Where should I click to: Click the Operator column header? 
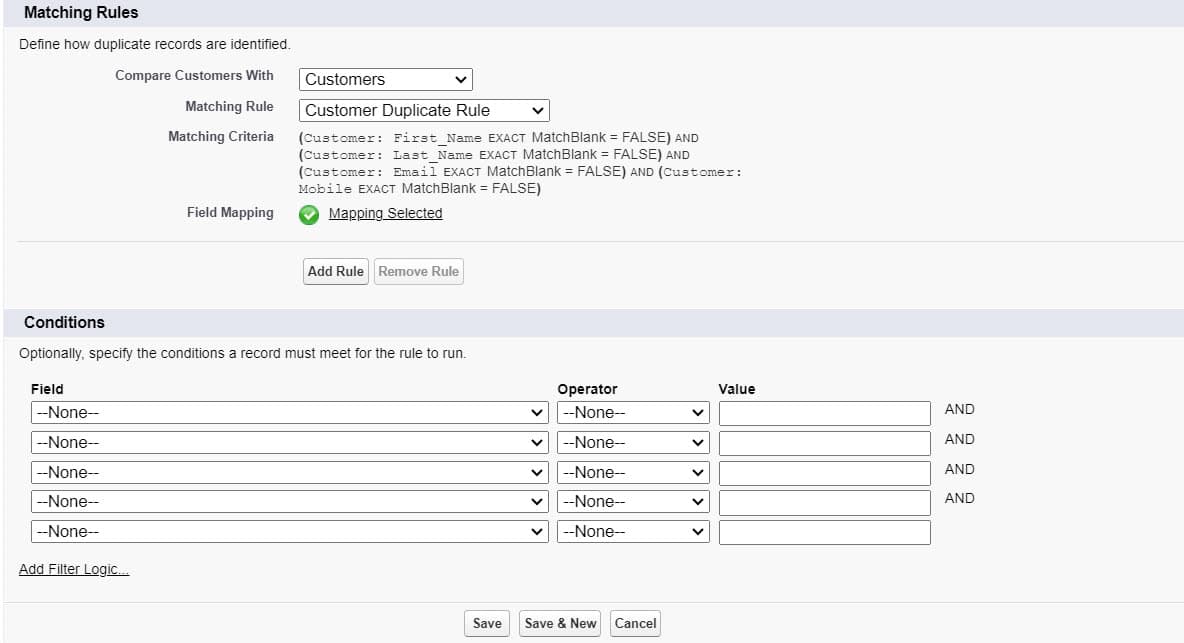(x=587, y=389)
